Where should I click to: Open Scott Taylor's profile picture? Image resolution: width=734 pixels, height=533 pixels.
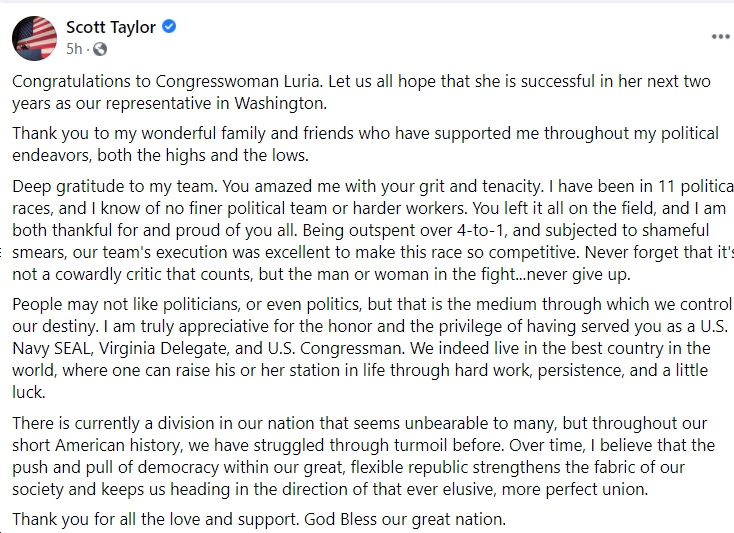[x=35, y=38]
